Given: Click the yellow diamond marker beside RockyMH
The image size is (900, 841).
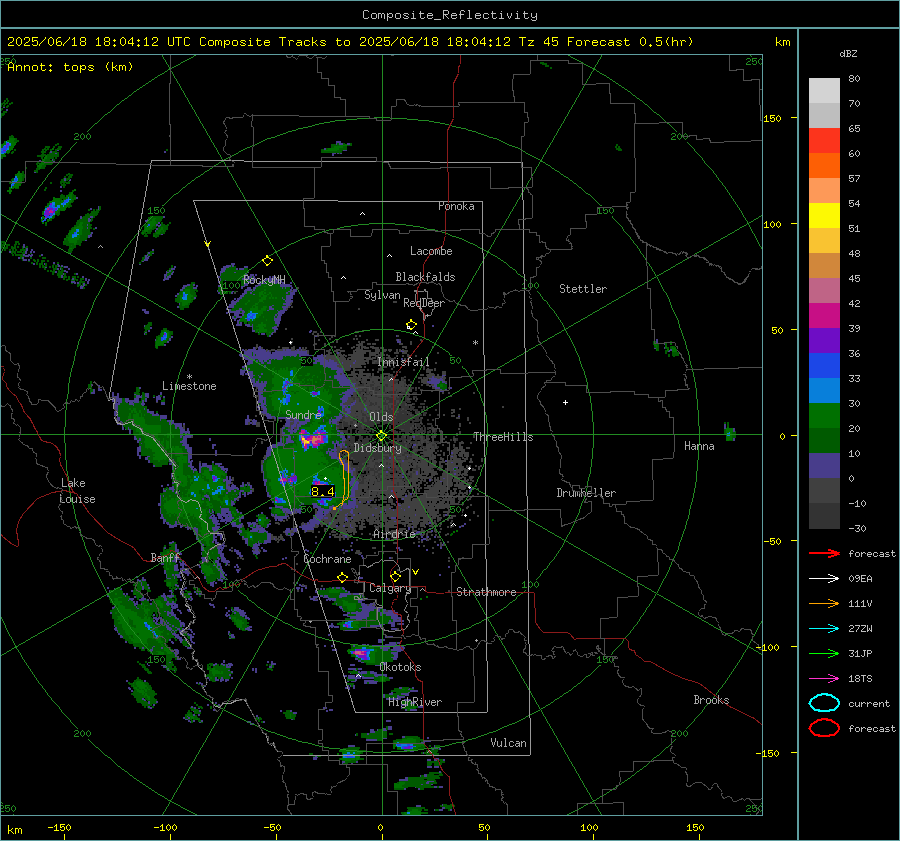Looking at the screenshot, I should coord(267,261).
